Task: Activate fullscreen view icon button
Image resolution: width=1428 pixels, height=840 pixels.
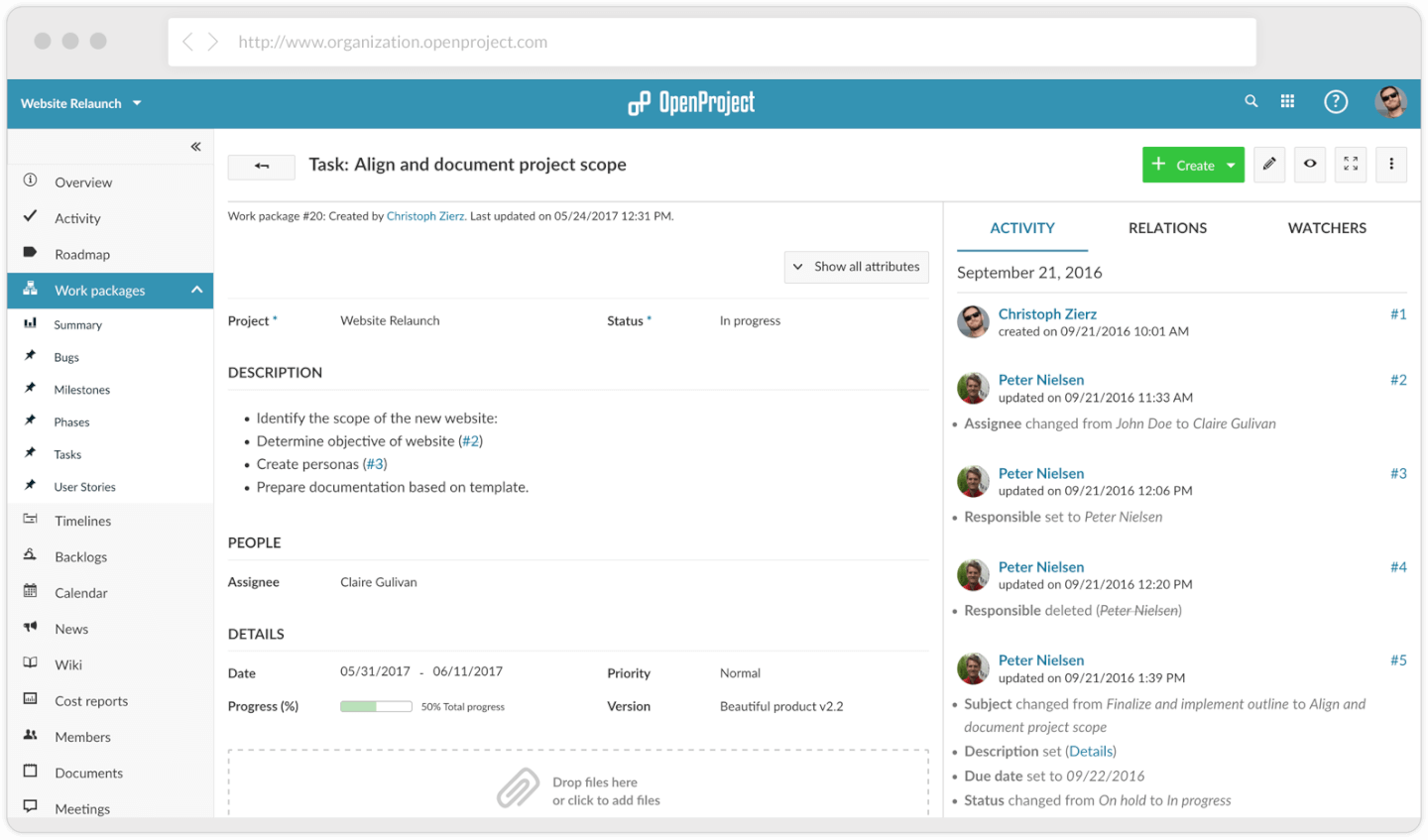Action: (x=1351, y=165)
